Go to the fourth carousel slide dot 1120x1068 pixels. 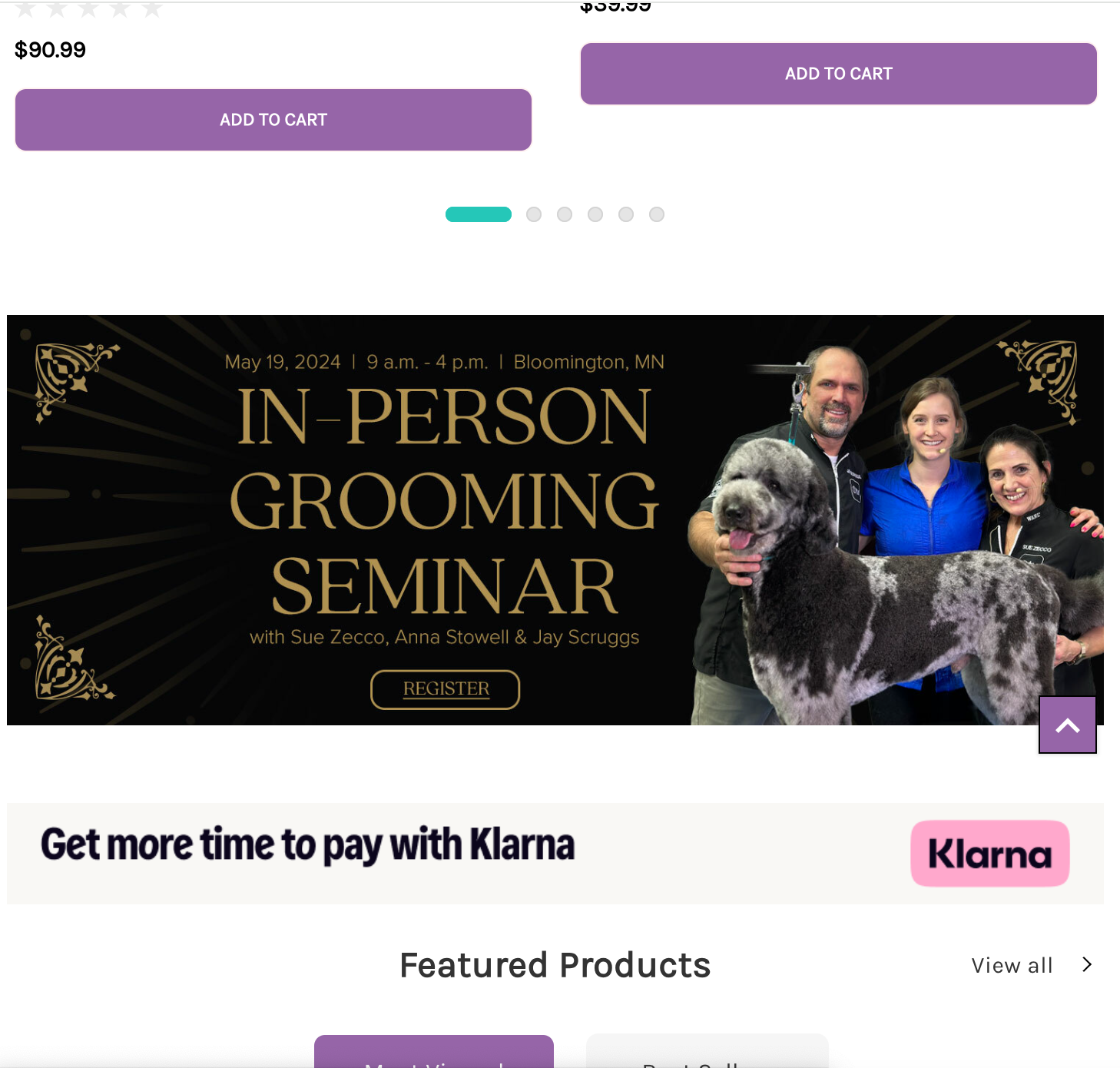[x=595, y=214]
